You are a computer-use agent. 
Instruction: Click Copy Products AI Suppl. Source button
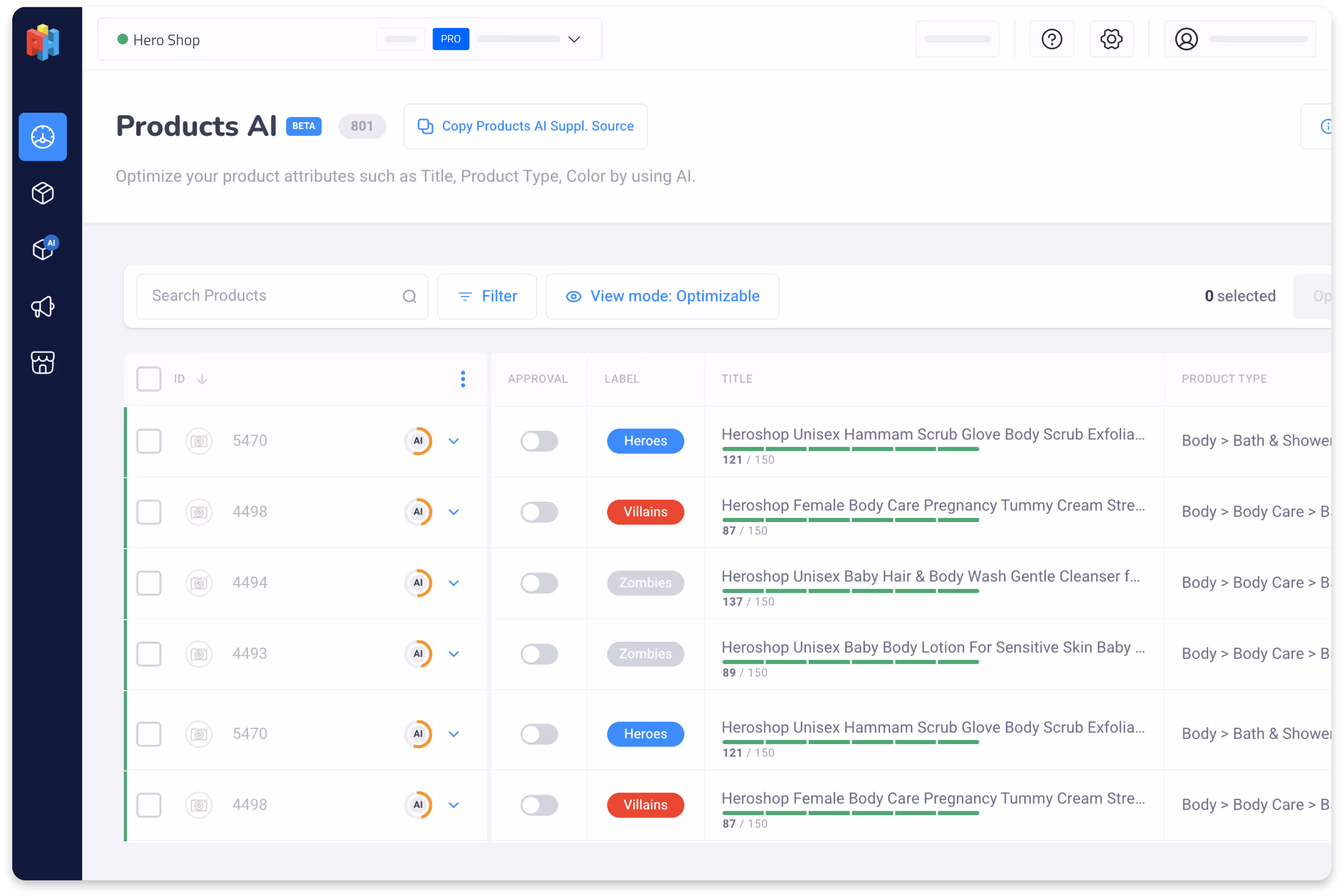coord(525,126)
